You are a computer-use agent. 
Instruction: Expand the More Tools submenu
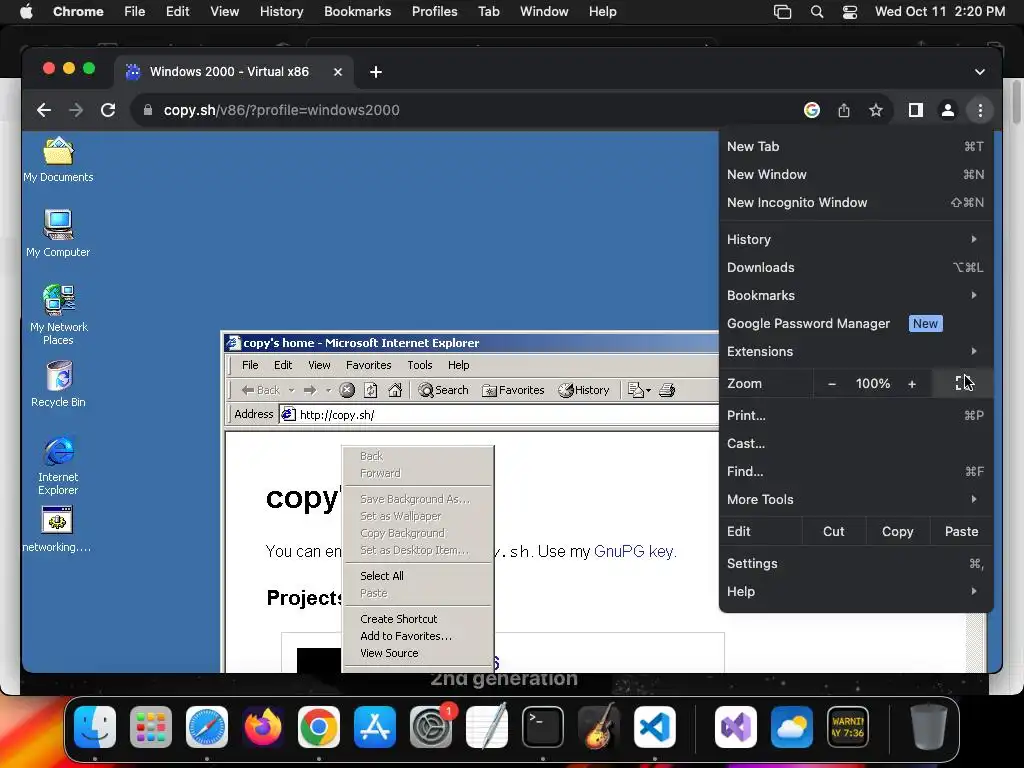856,500
